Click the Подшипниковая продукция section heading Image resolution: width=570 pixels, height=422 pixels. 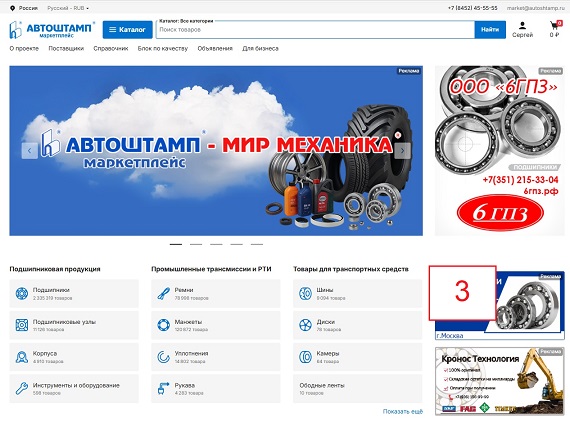coord(55,269)
